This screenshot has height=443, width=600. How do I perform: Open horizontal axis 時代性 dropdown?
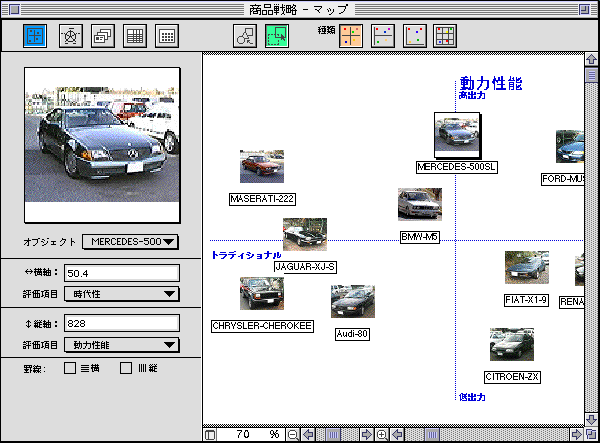click(122, 294)
